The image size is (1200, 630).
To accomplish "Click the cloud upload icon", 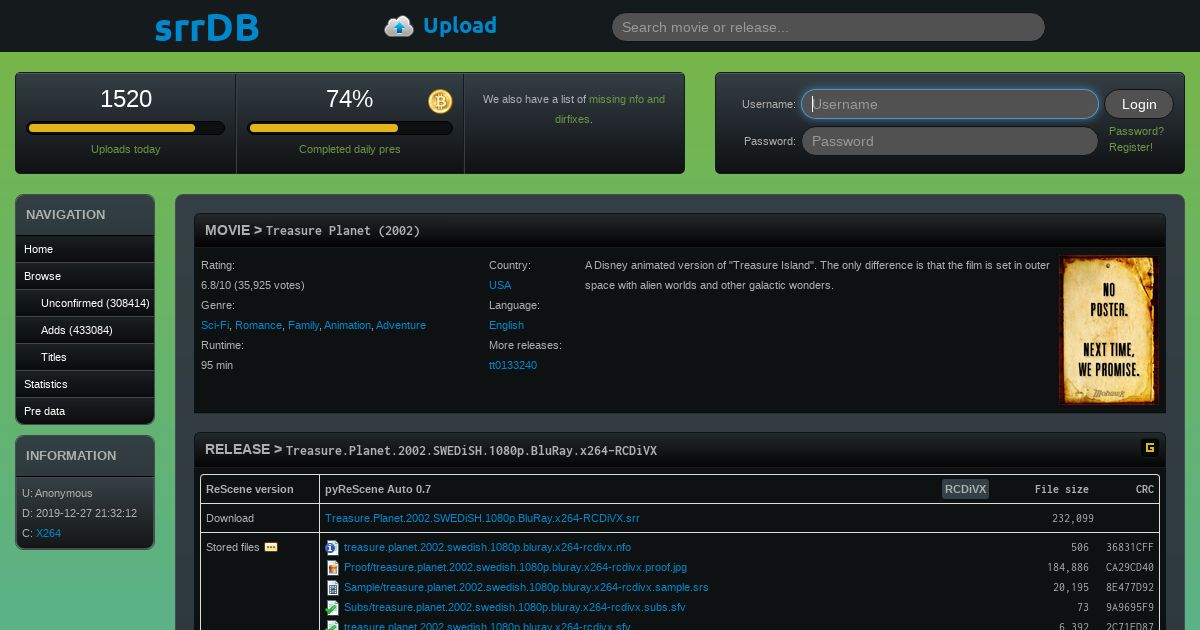I will click(x=399, y=26).
